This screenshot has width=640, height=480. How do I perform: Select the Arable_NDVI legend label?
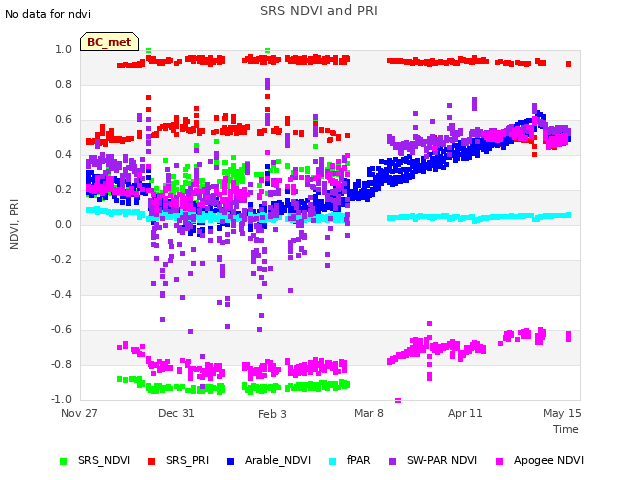[278, 460]
